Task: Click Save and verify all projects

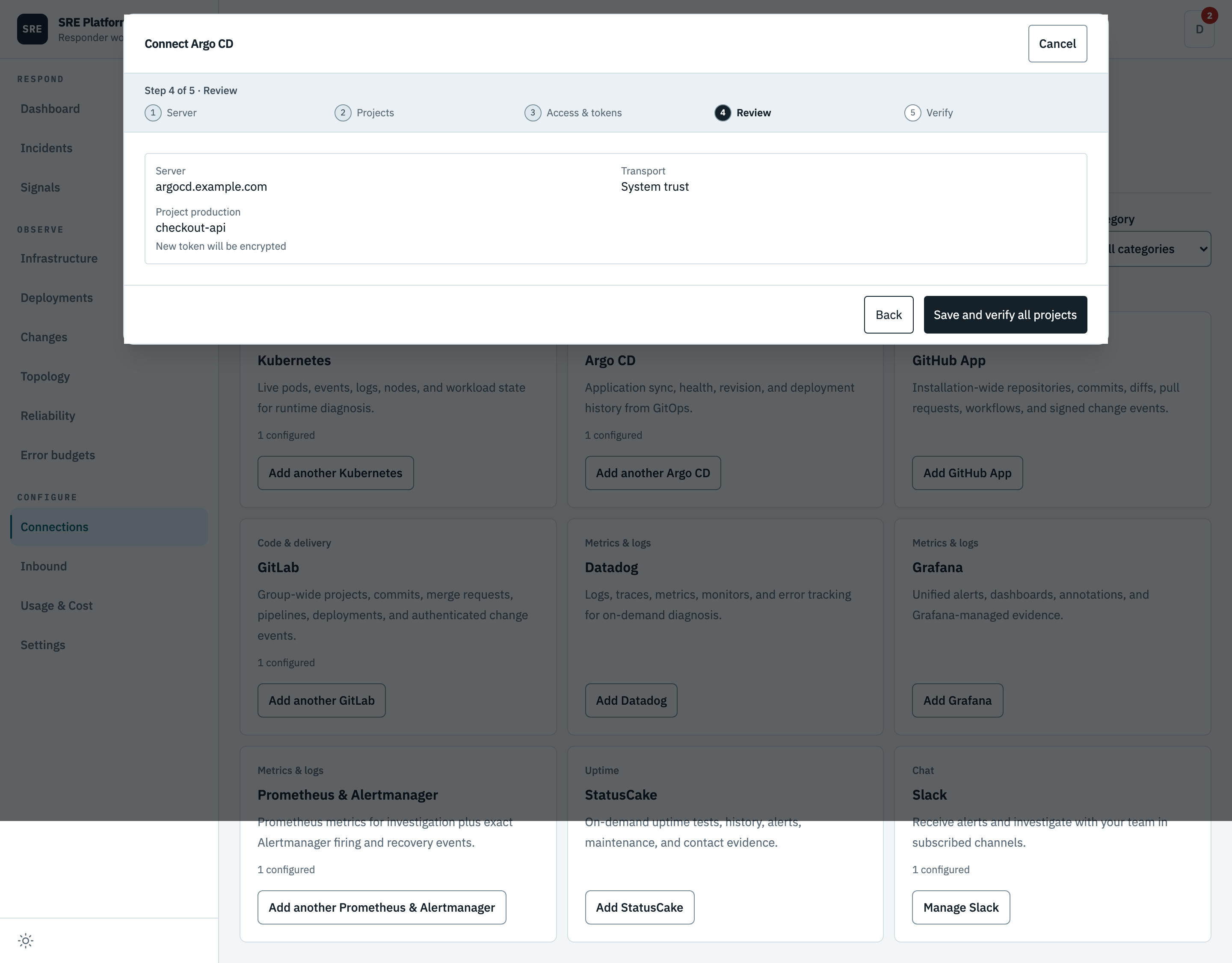Action: click(1005, 315)
